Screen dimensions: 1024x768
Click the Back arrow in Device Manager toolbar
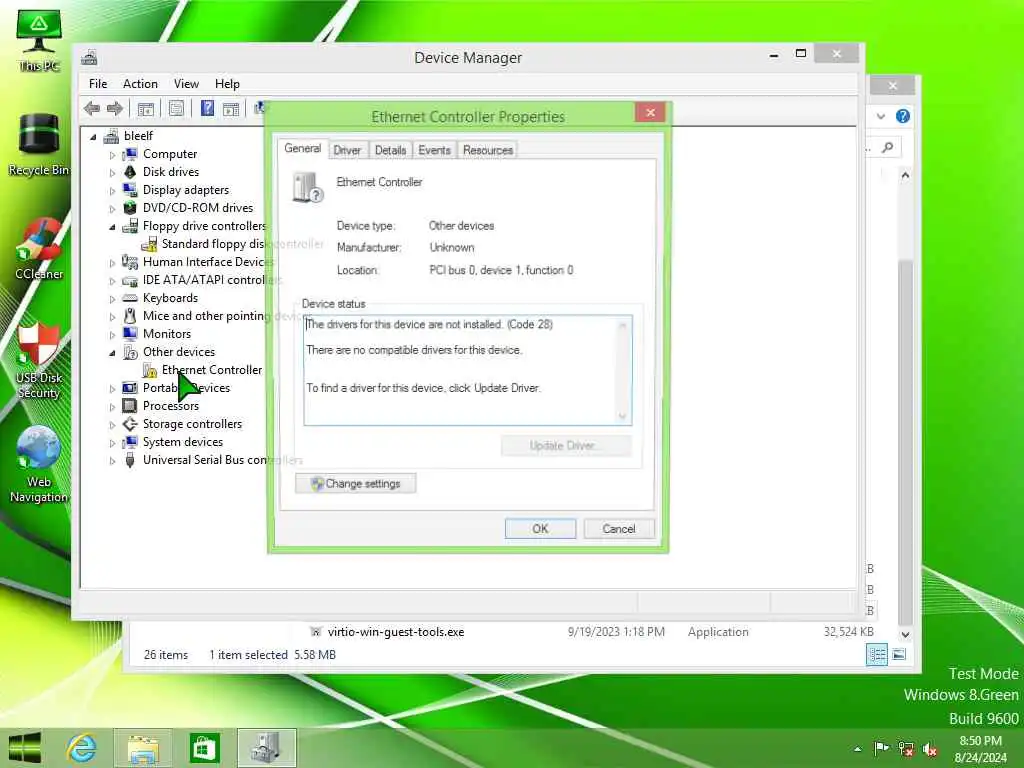point(92,108)
